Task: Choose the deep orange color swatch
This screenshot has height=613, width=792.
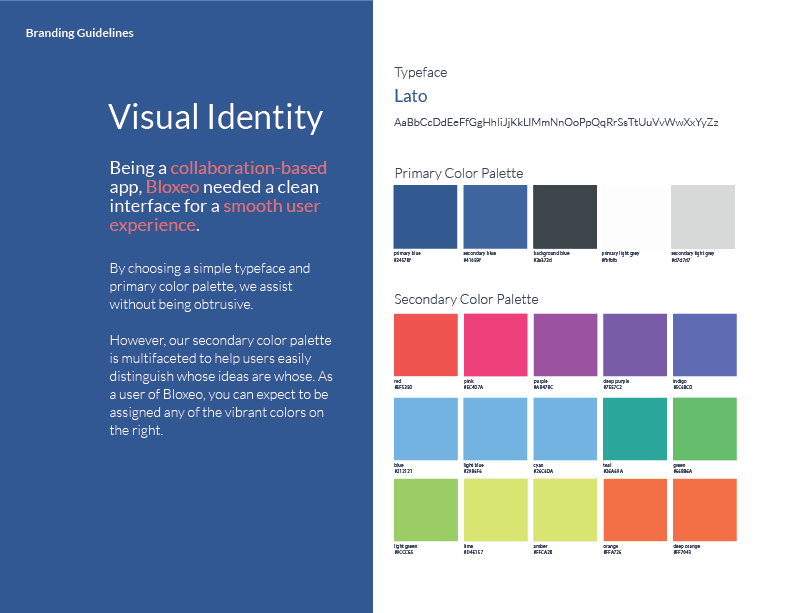Action: click(x=705, y=510)
